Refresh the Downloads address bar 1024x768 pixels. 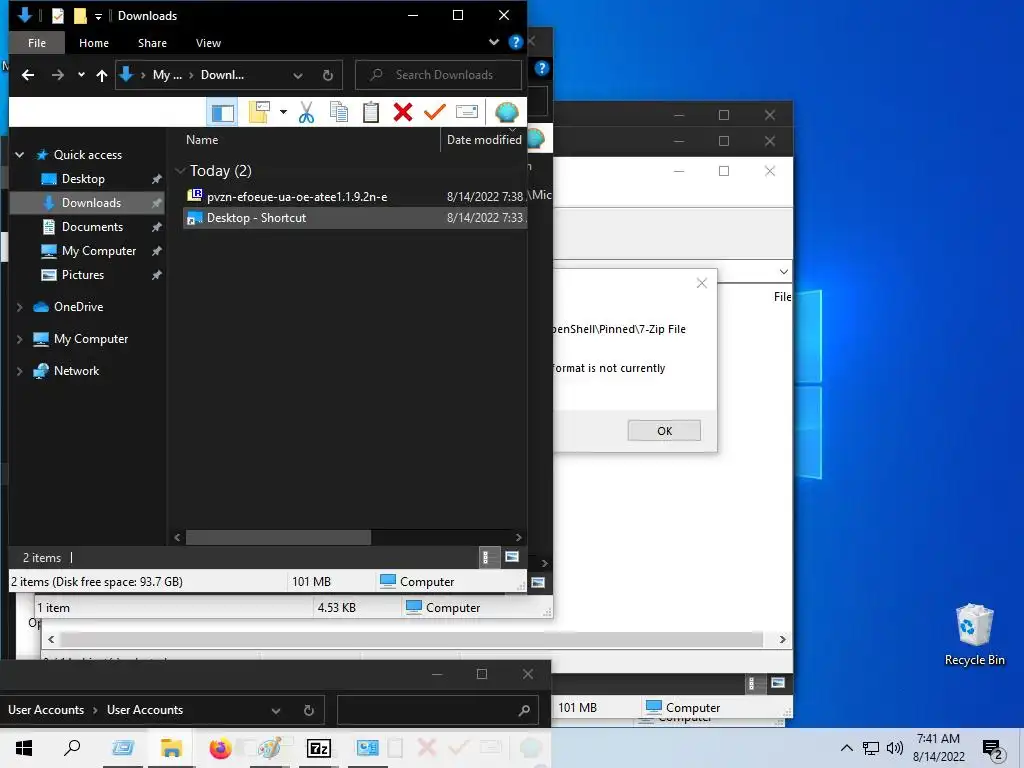point(328,75)
